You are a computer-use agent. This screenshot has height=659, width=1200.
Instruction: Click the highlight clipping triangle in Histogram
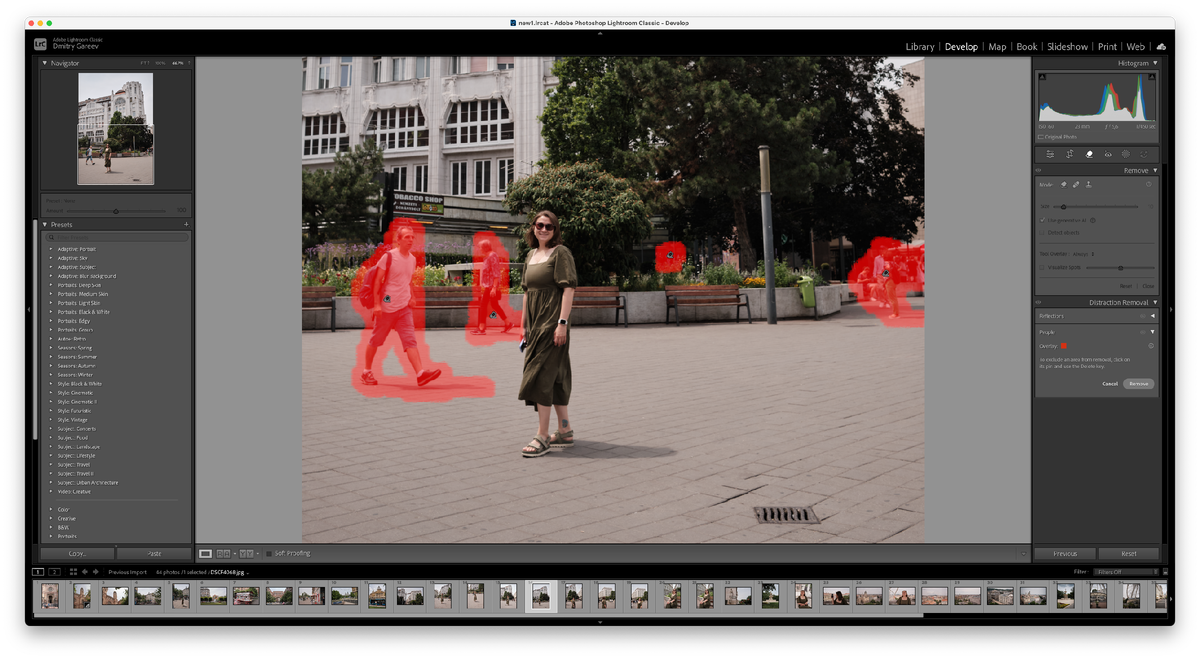(1152, 77)
